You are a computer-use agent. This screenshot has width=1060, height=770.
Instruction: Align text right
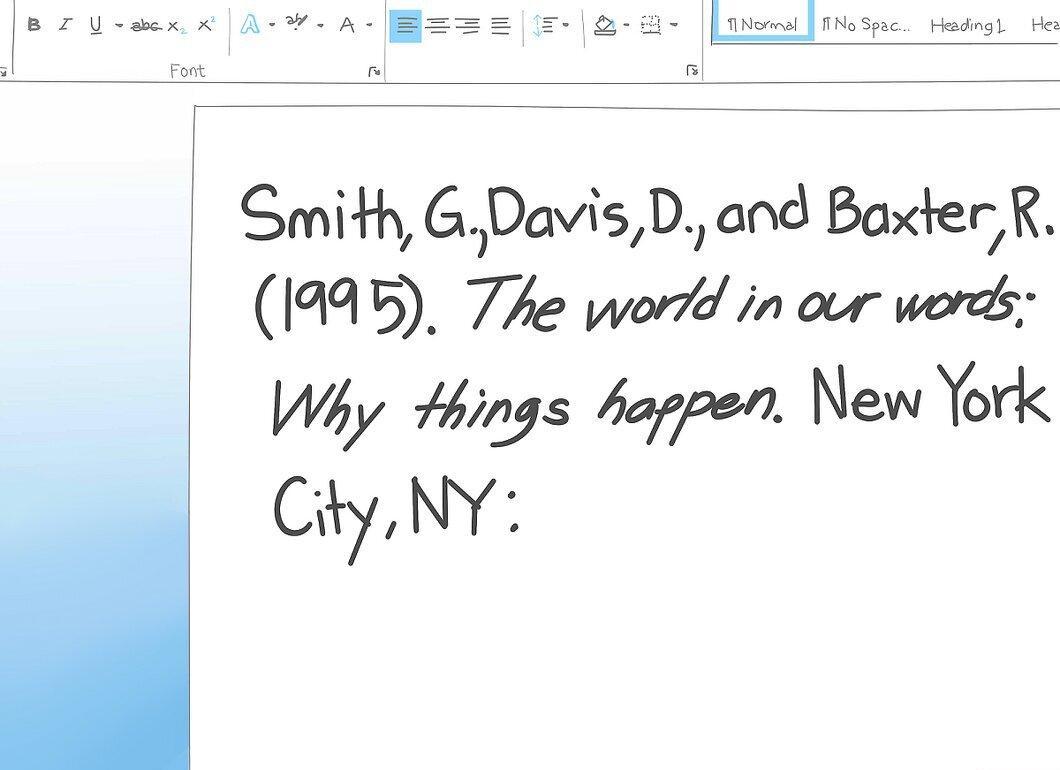468,26
